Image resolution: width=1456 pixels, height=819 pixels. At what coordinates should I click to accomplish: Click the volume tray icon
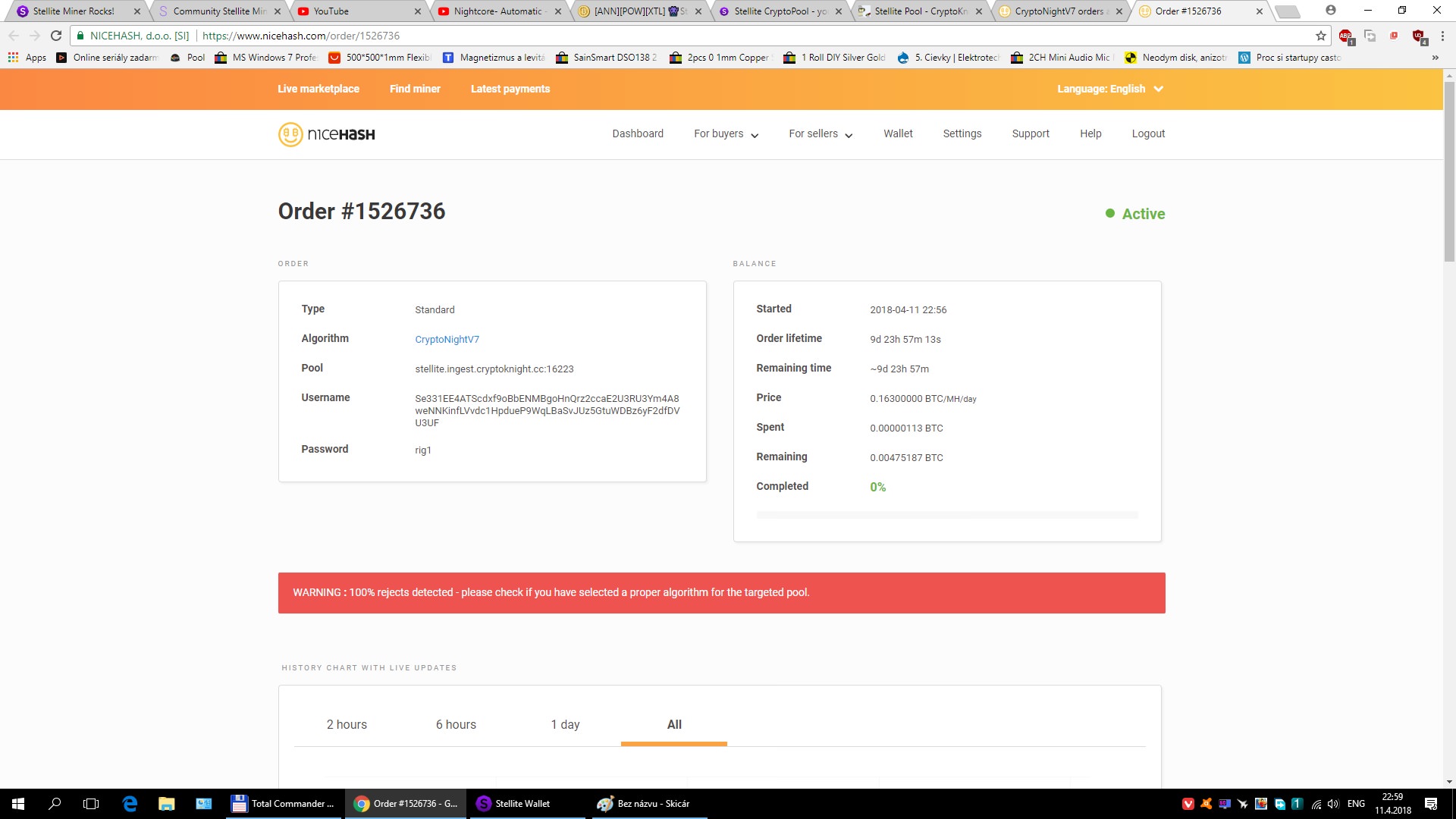click(1333, 804)
